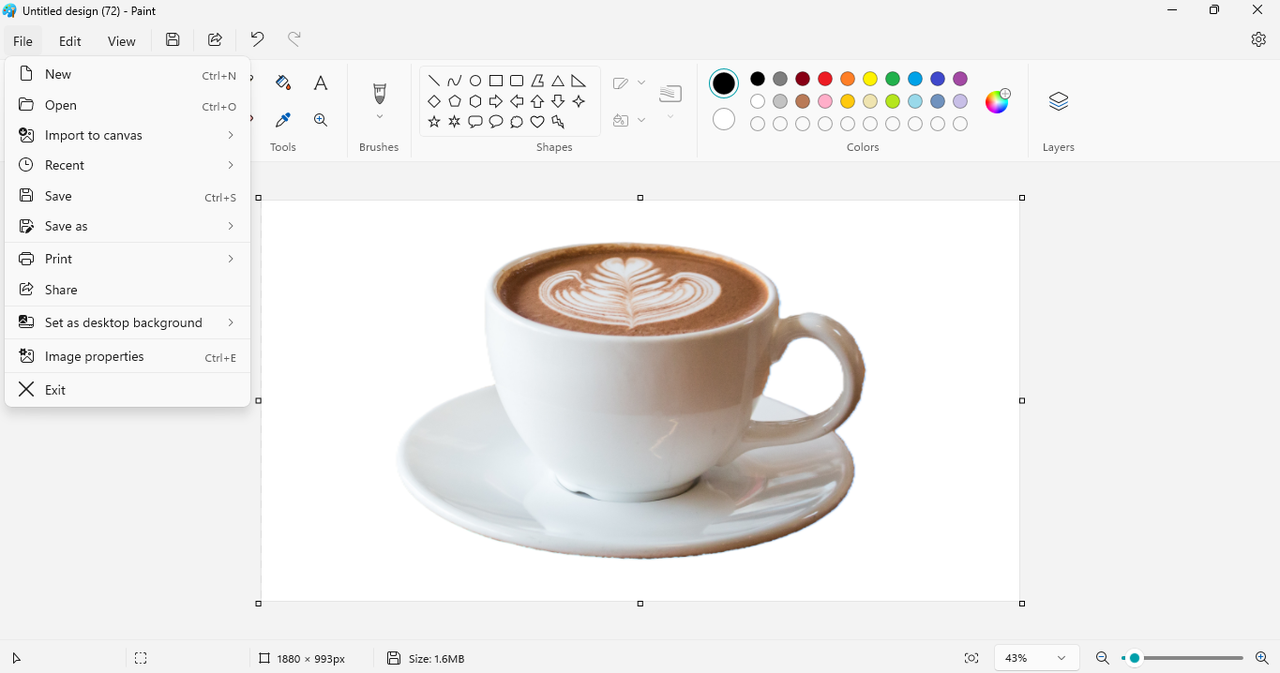Choose the five-point star shape
1280x673 pixels.
(x=434, y=122)
